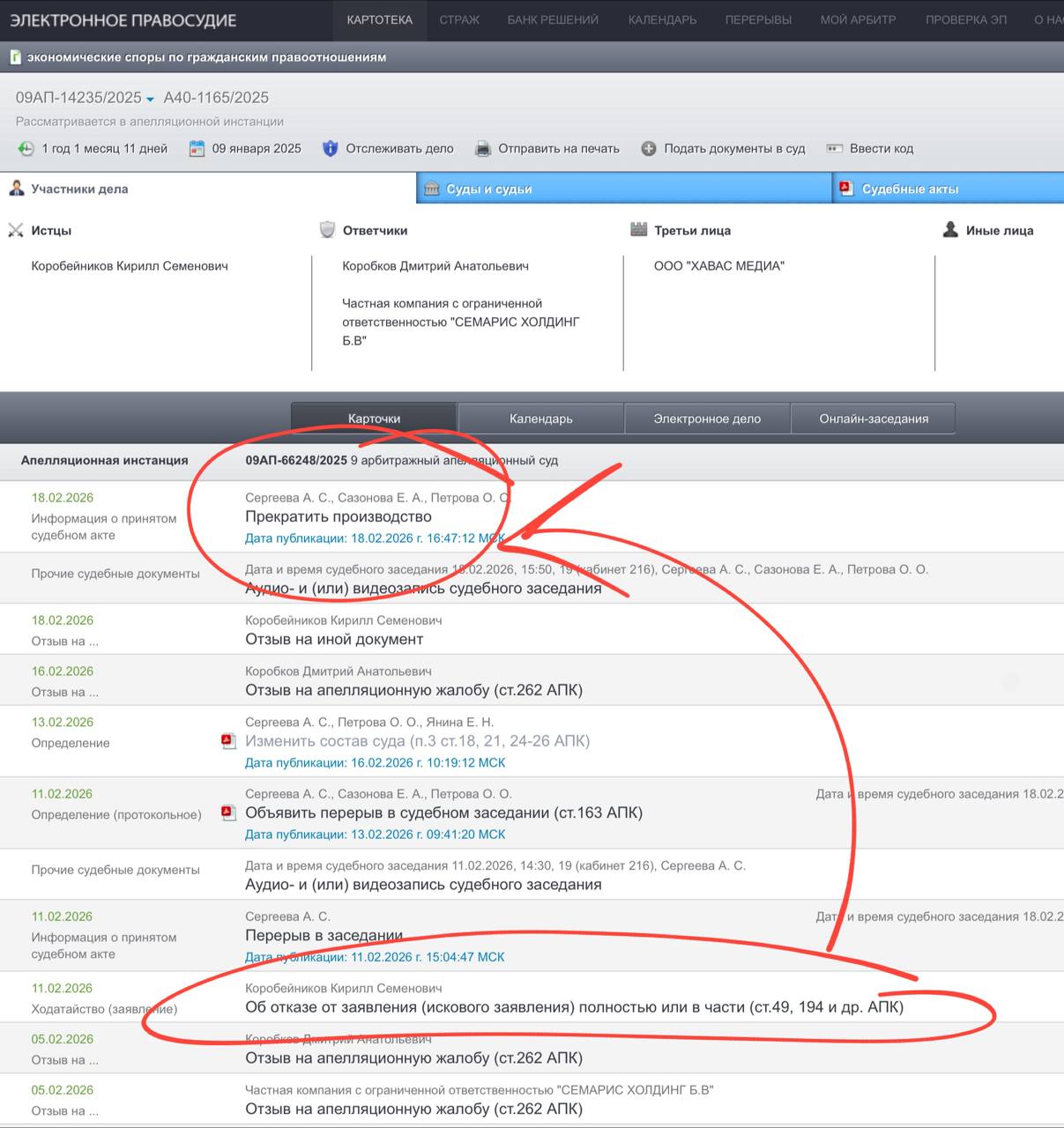
Task: Click the A40-1165/2025 case number
Action: click(x=216, y=98)
